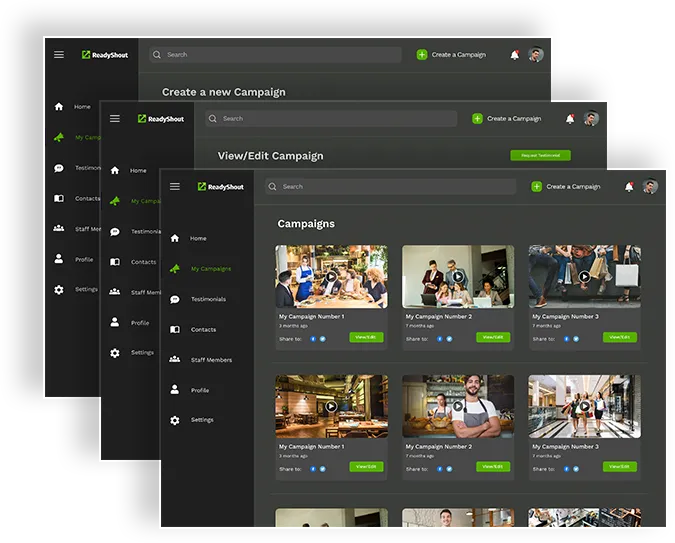This screenshot has width=675, height=543.
Task: Play the mall shoppers campaign video
Action: pyautogui.click(x=585, y=406)
